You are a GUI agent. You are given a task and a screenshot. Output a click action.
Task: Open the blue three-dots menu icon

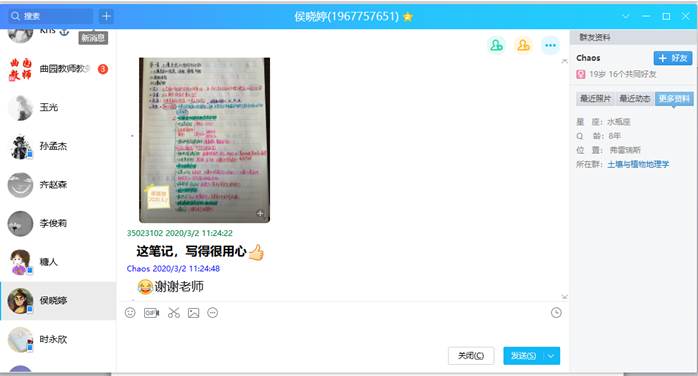pos(551,45)
